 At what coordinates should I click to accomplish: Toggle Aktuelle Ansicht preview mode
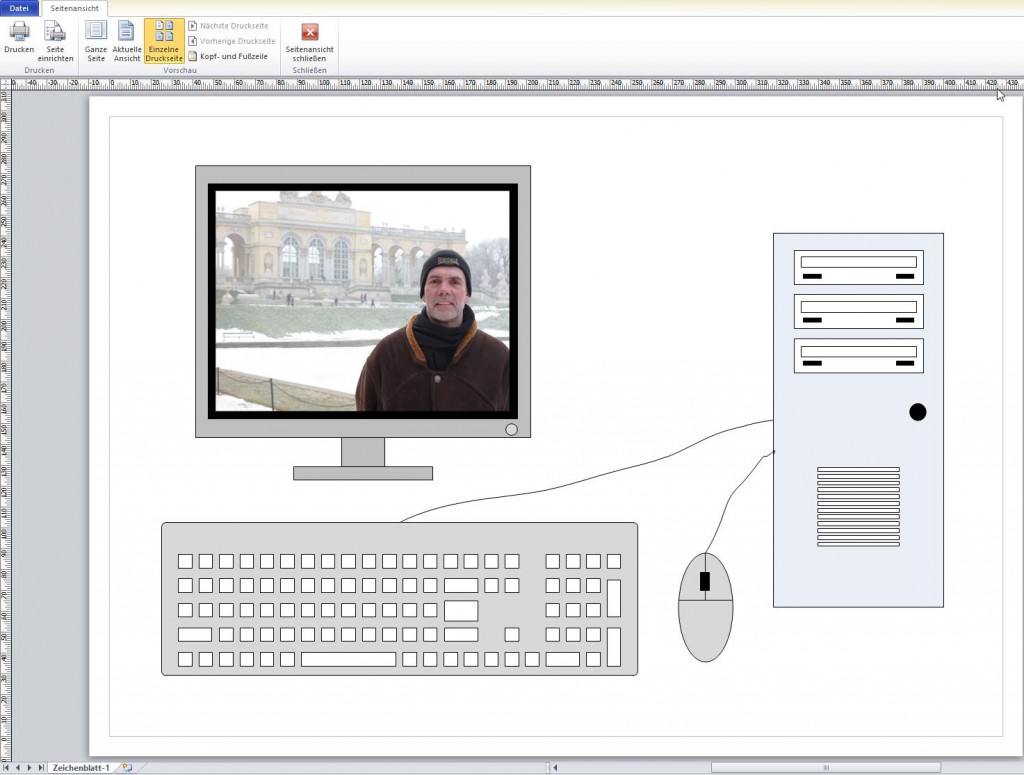[x=126, y=38]
